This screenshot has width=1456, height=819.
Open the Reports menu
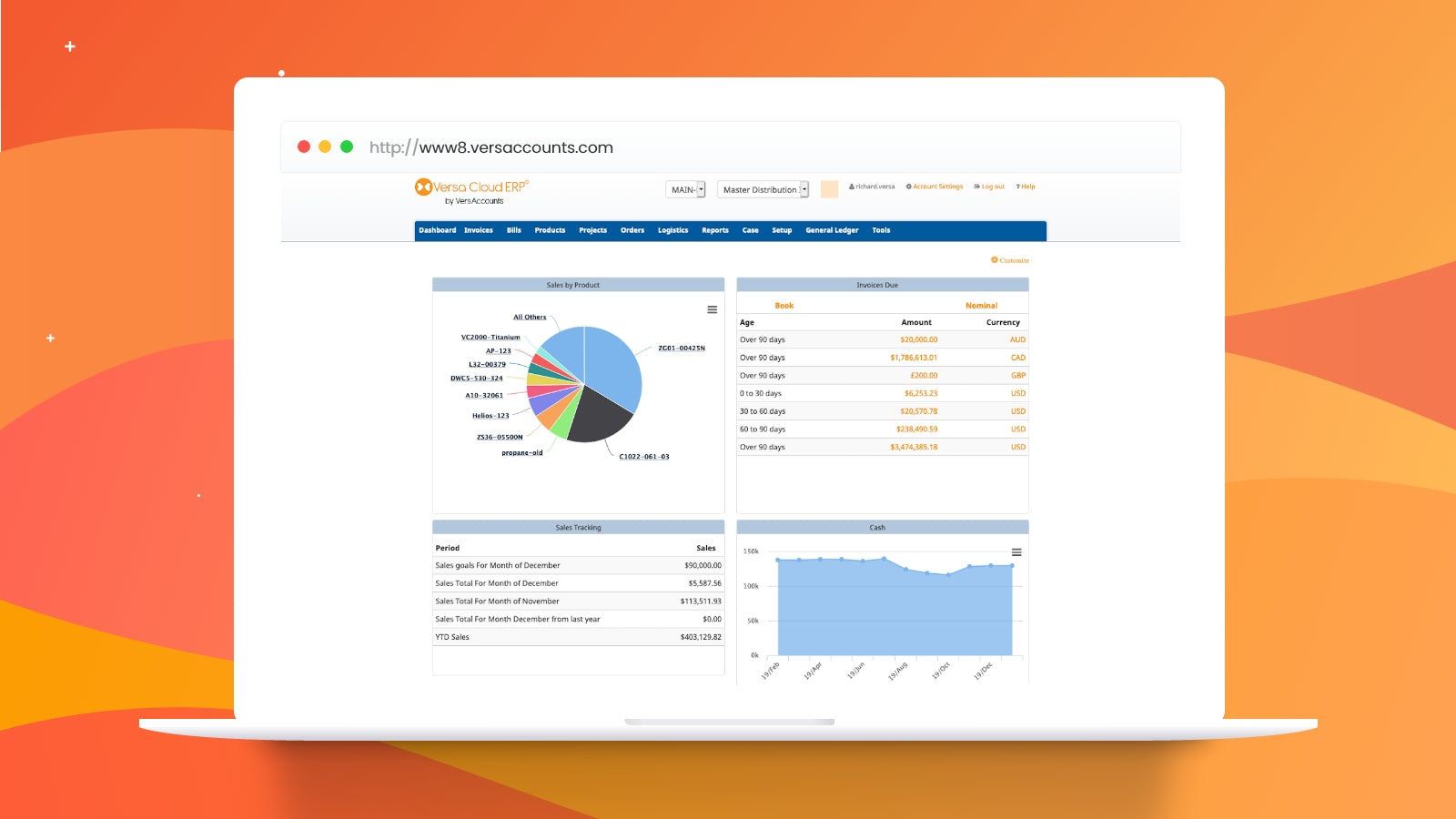click(714, 230)
